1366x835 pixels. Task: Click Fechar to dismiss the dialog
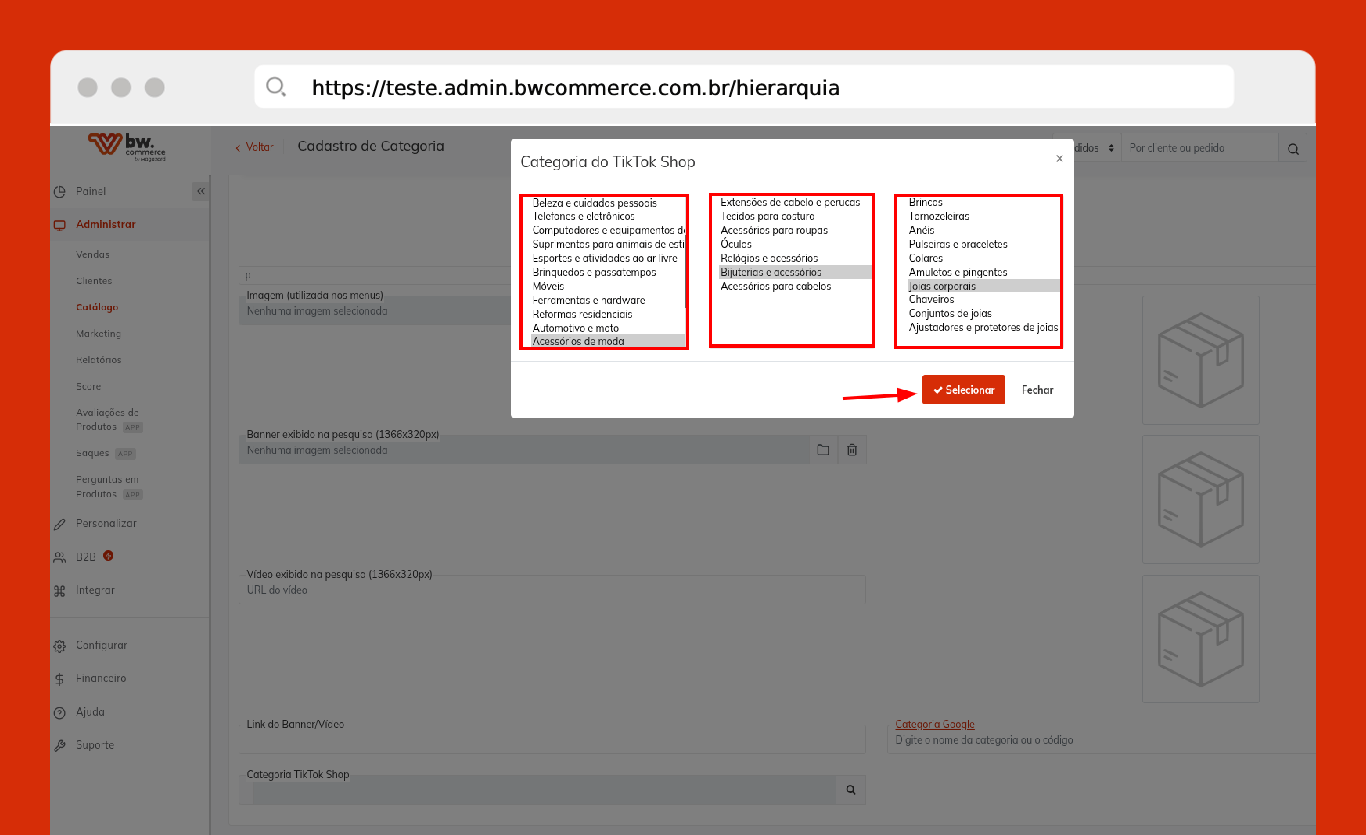pyautogui.click(x=1037, y=390)
